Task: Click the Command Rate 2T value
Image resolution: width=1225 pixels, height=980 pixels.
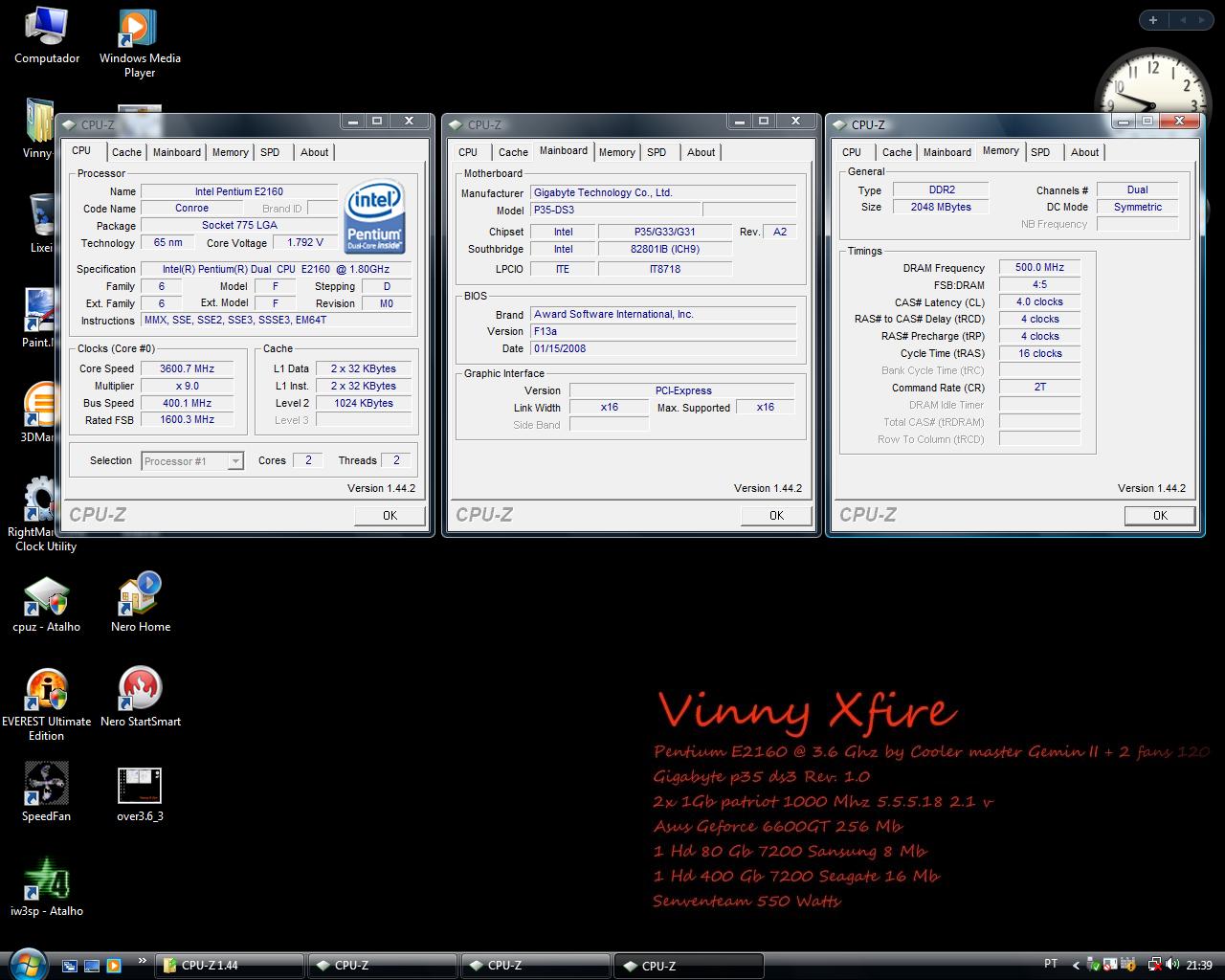Action: pyautogui.click(x=1039, y=388)
